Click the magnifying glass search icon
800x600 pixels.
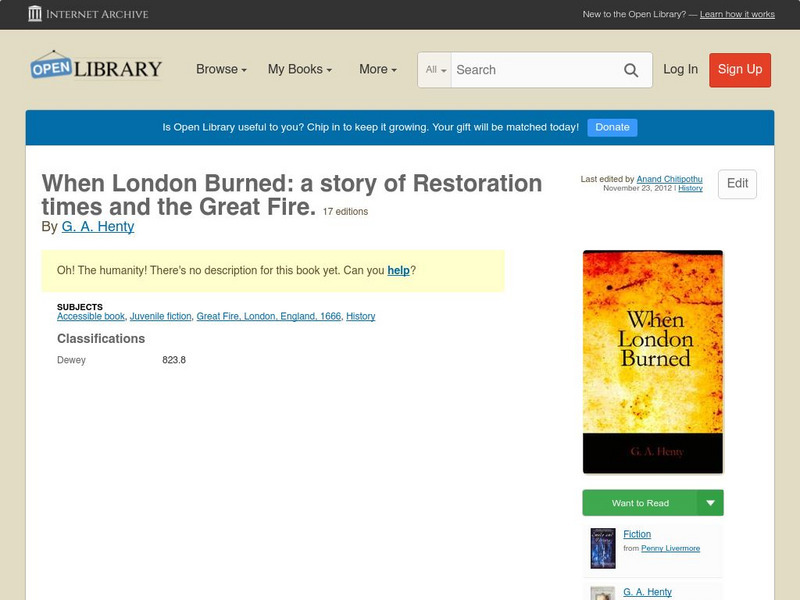tap(631, 70)
